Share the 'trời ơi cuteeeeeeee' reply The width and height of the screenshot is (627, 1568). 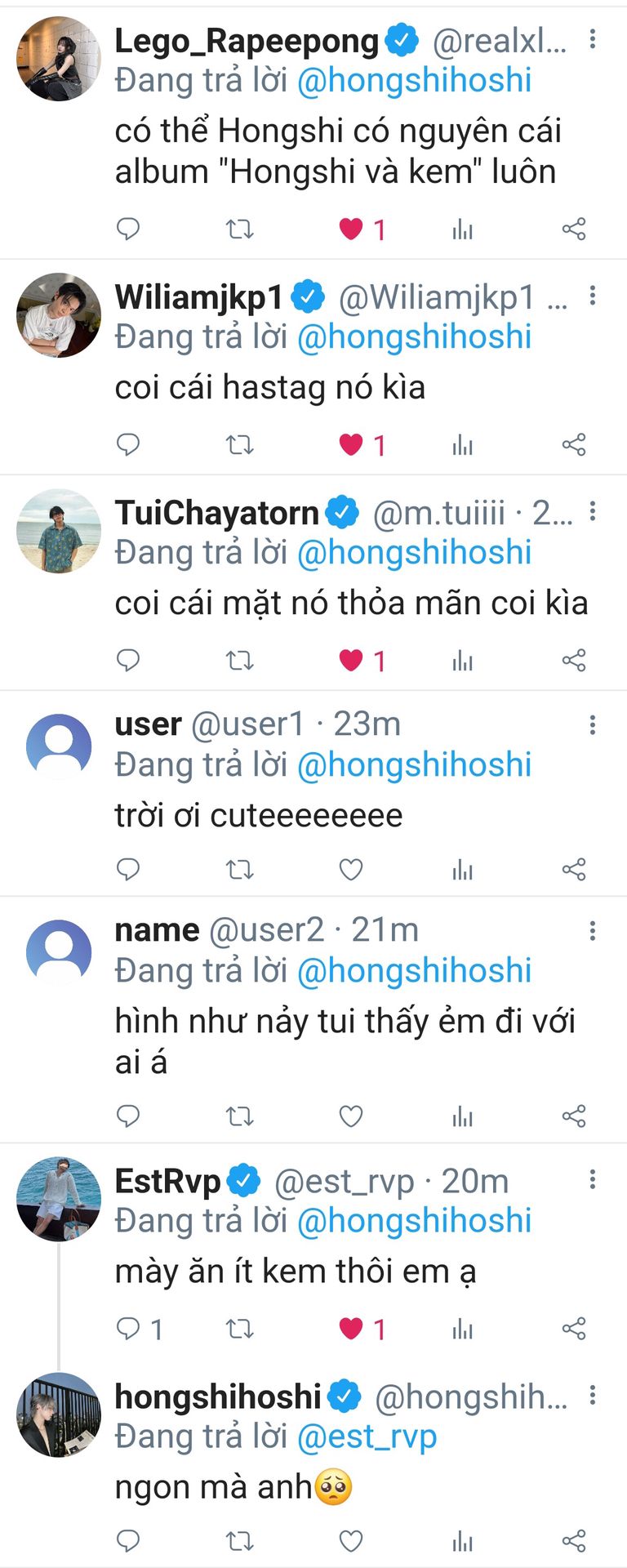pos(574,870)
